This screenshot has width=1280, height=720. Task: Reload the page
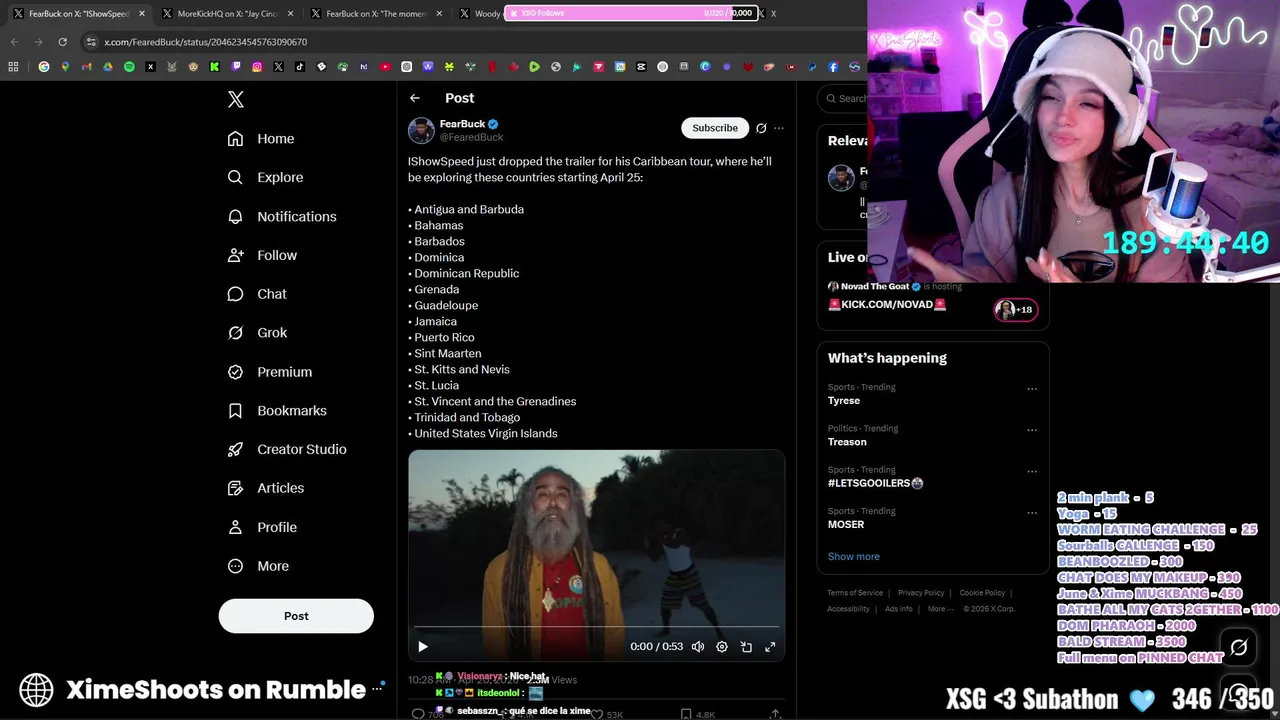(62, 42)
